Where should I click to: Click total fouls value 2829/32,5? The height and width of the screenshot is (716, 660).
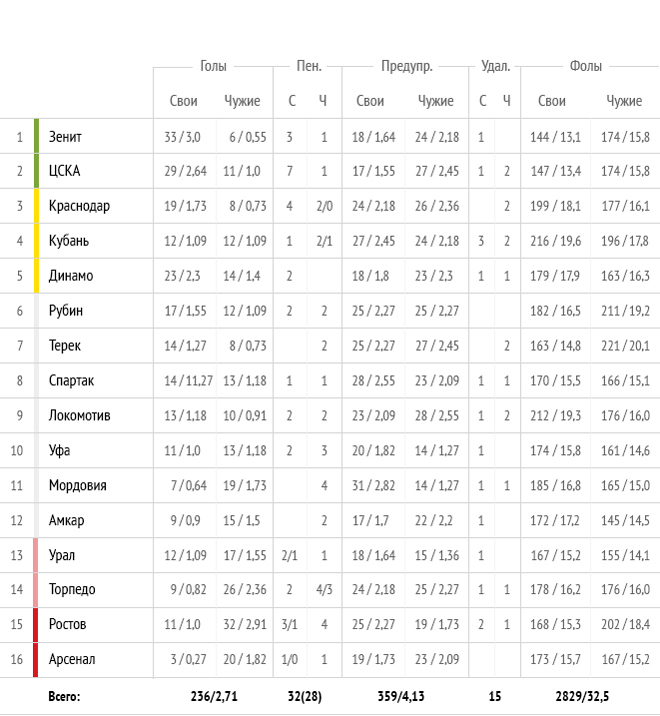[586, 696]
